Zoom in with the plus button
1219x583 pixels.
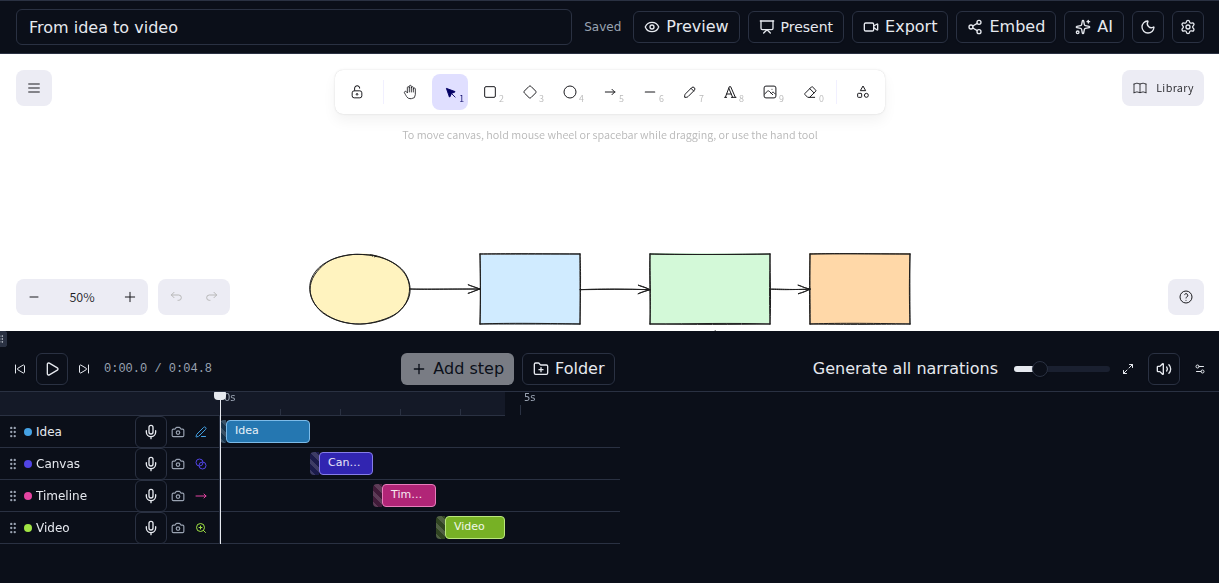(x=130, y=297)
